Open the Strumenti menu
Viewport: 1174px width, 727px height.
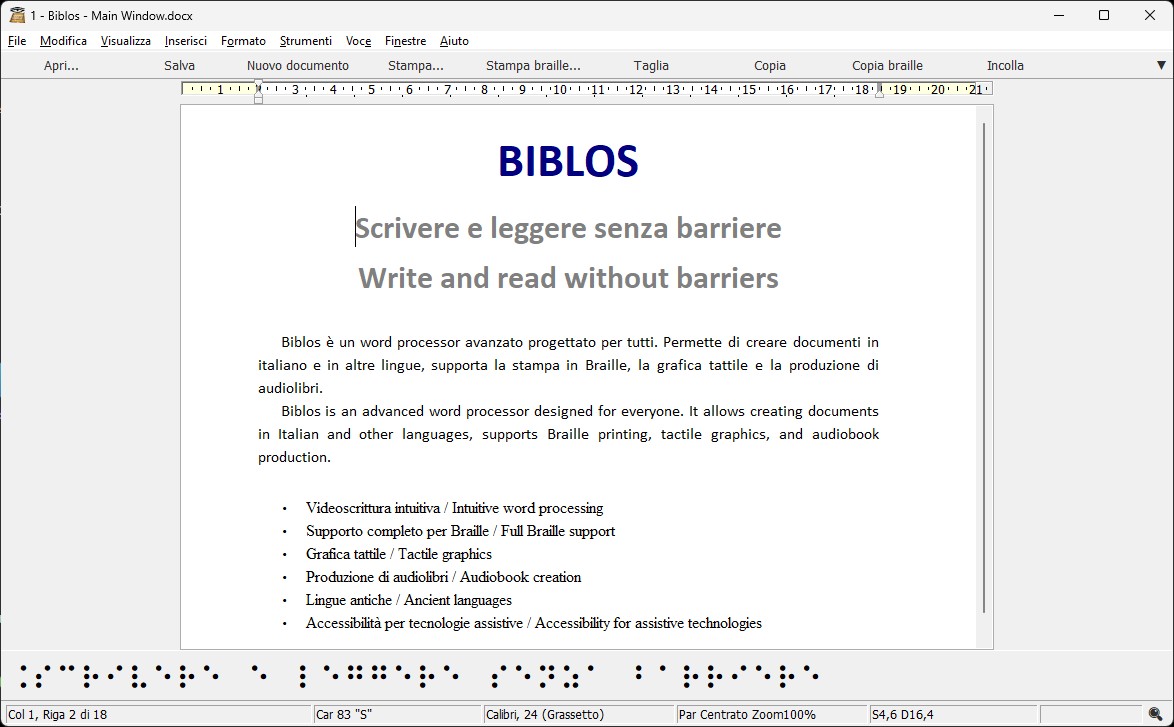pos(305,41)
